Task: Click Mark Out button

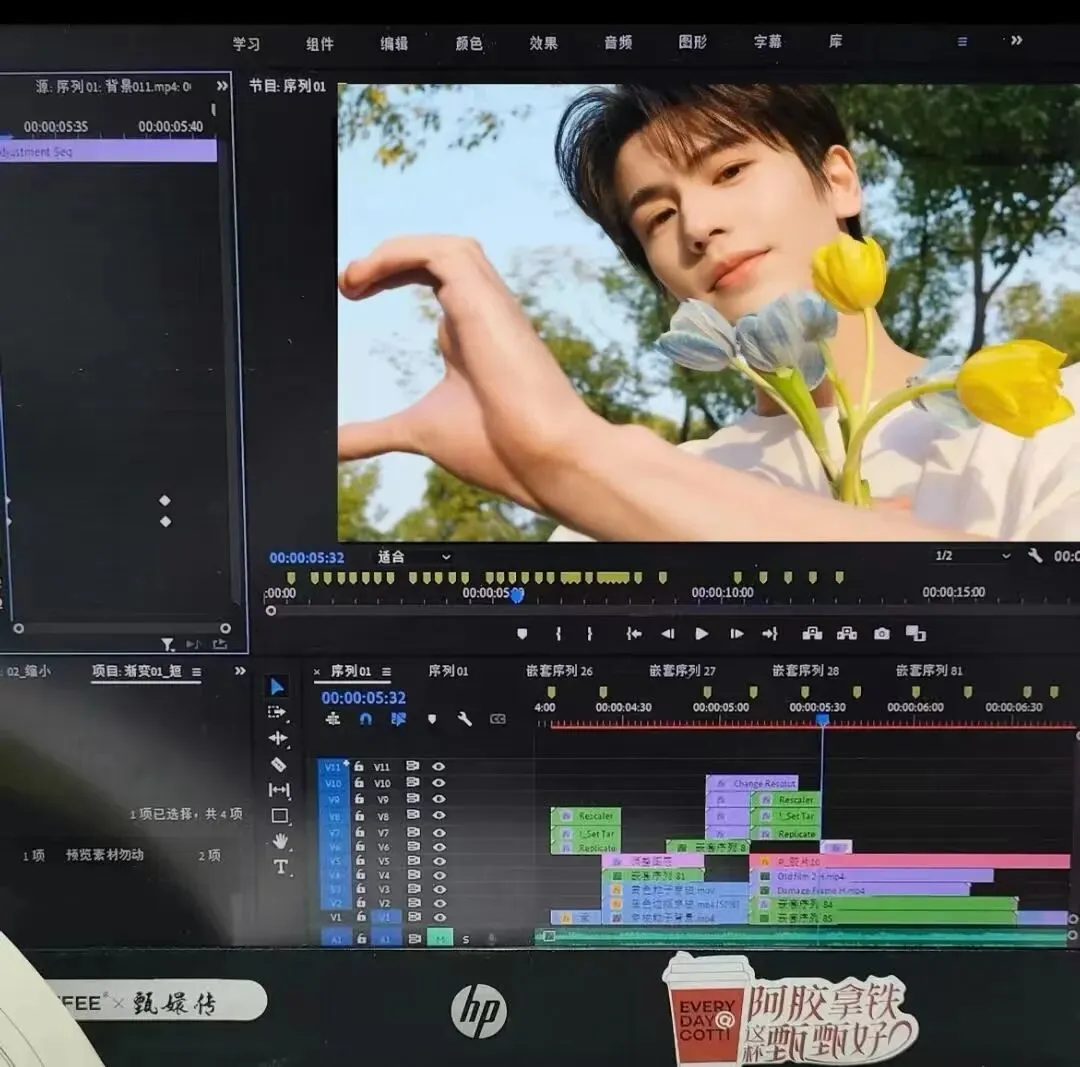Action: [590, 634]
